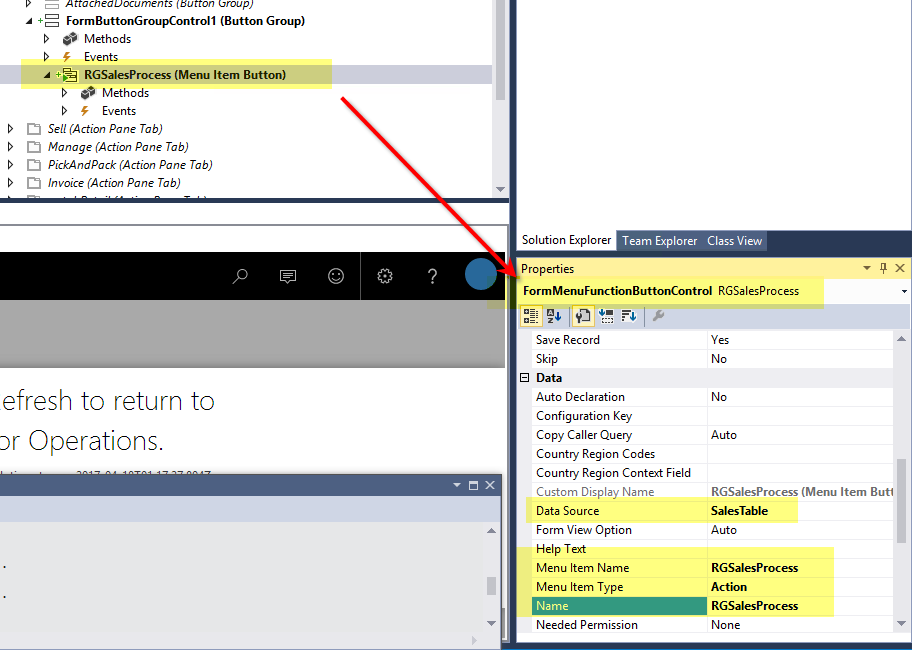Collapse the RGSalesProcess tree node
Viewport: 912px width, 650px height.
pos(46,75)
